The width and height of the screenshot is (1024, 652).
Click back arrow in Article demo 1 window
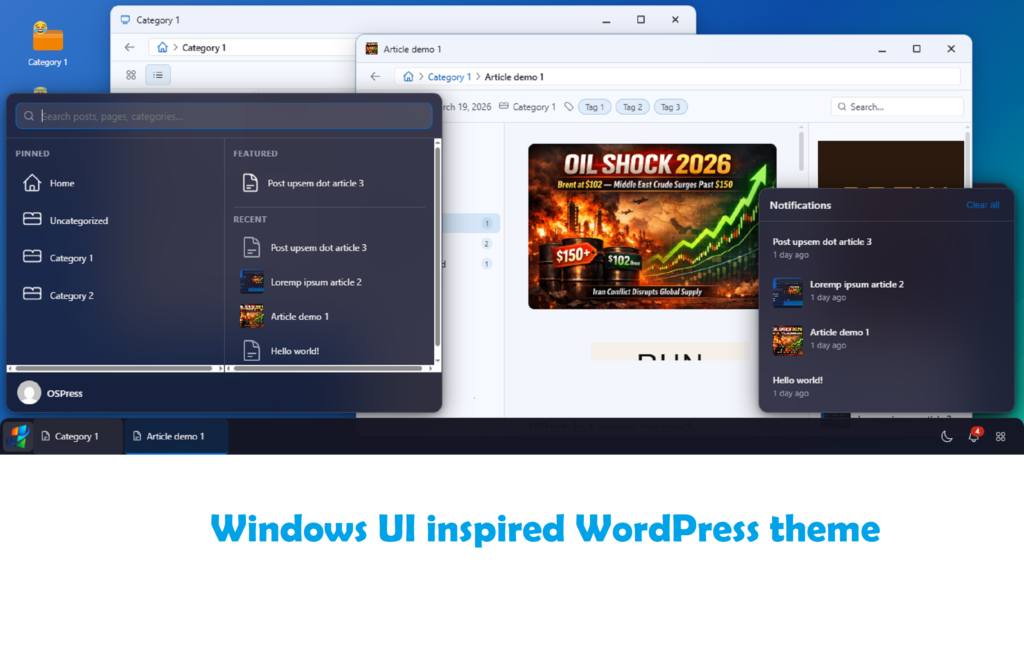(375, 77)
